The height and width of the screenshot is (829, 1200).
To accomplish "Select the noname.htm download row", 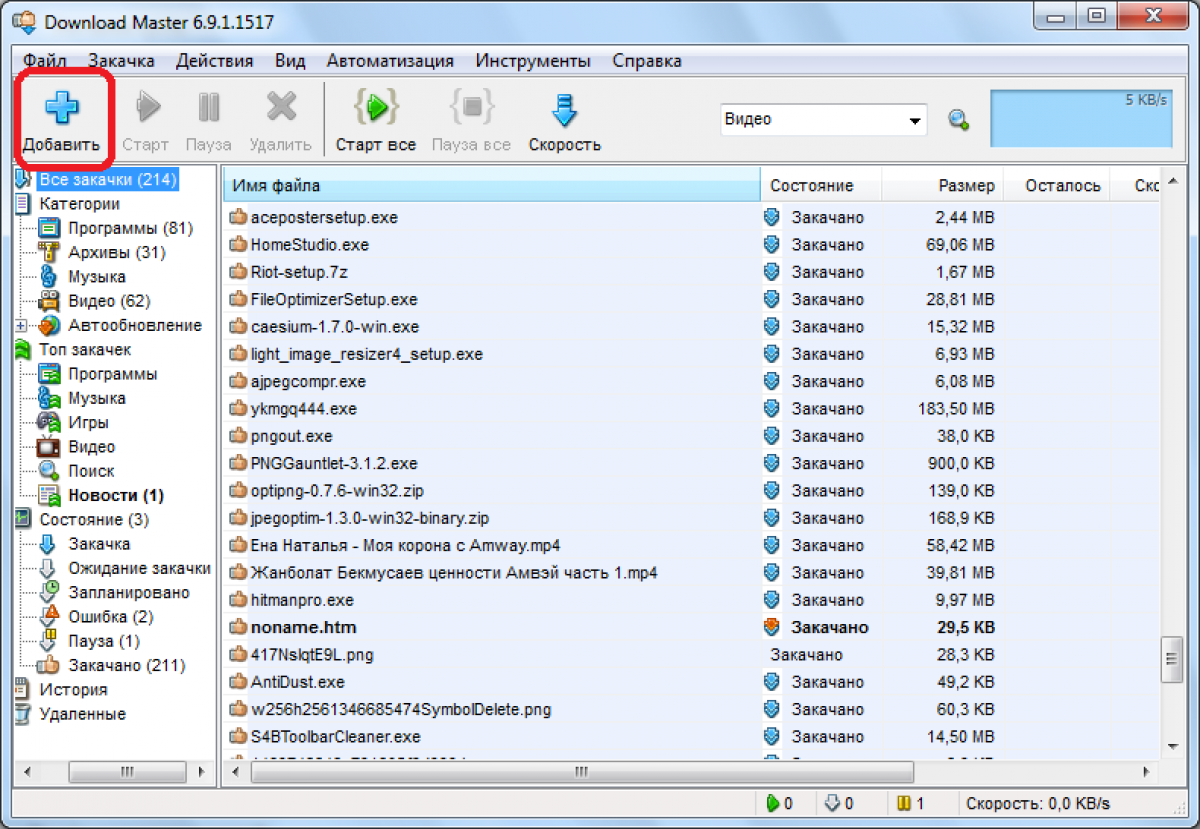I will 303,627.
